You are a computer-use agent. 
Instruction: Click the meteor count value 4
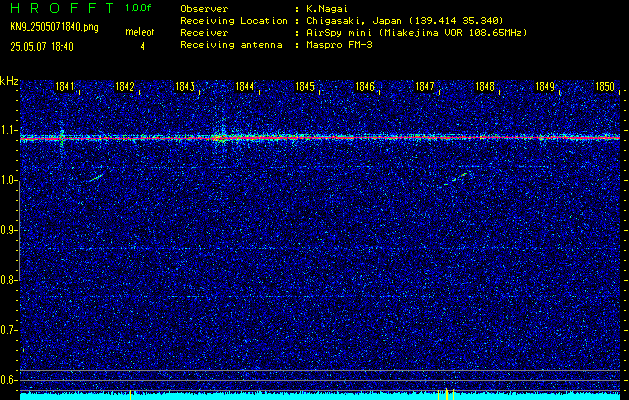142,47
